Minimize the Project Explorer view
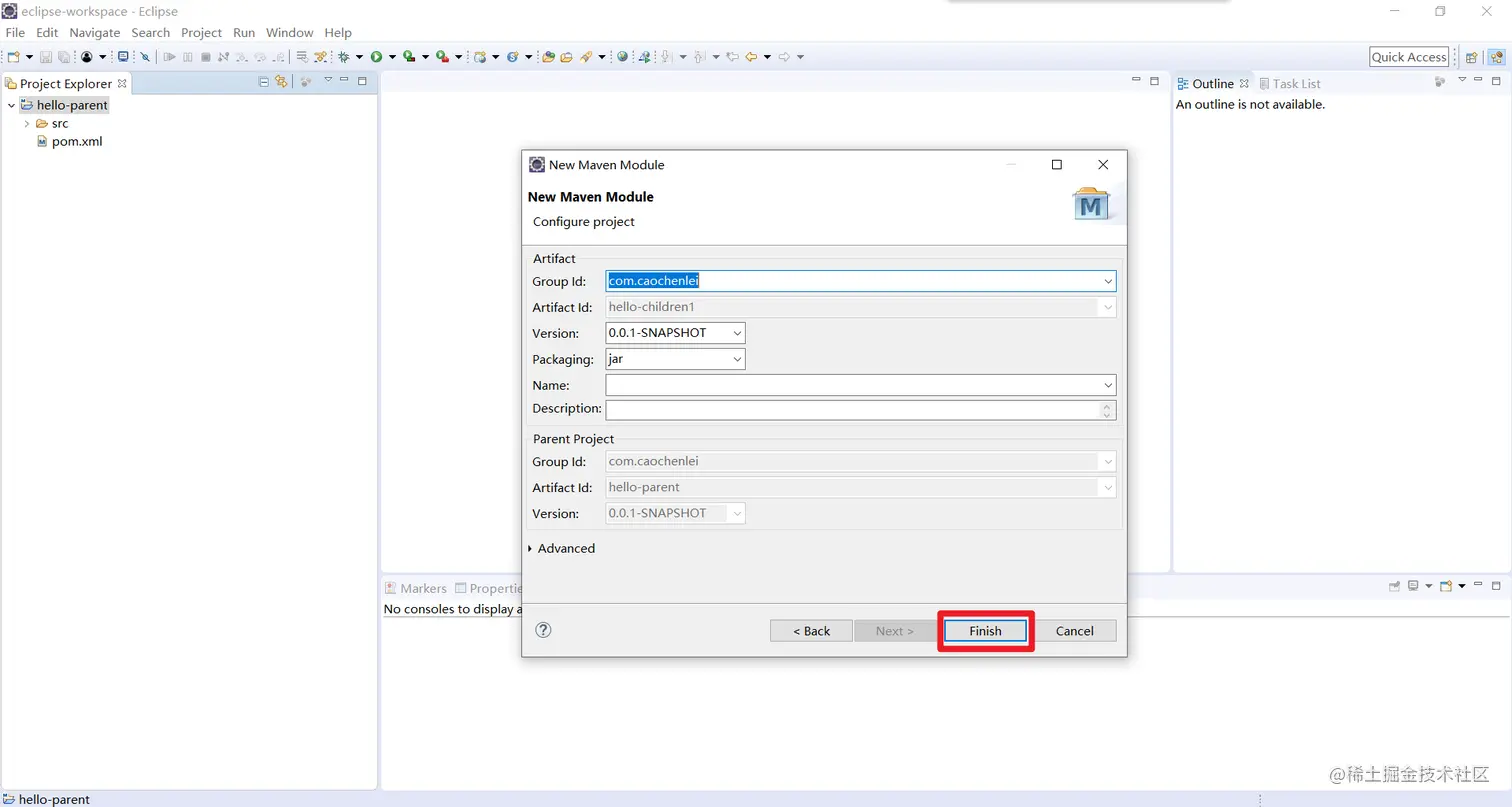 [344, 80]
